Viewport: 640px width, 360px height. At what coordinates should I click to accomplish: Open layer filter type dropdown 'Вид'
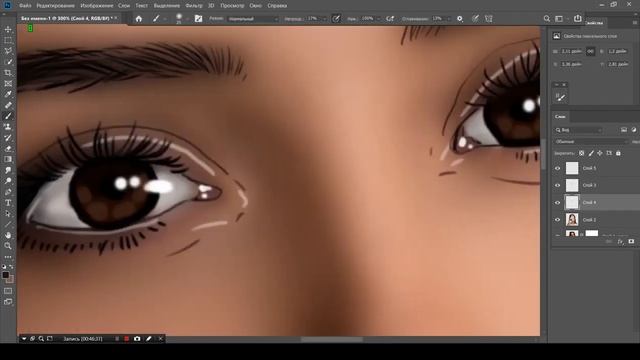pos(578,130)
